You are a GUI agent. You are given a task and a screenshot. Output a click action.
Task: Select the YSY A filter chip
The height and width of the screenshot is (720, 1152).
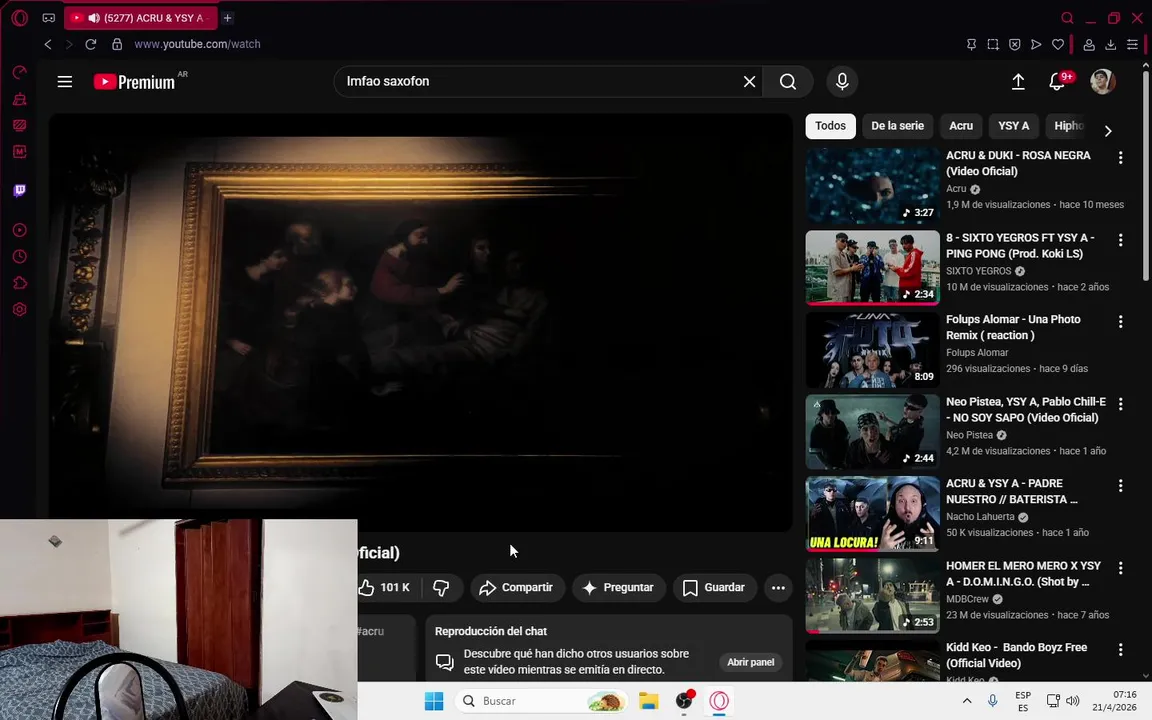pyautogui.click(x=1013, y=126)
